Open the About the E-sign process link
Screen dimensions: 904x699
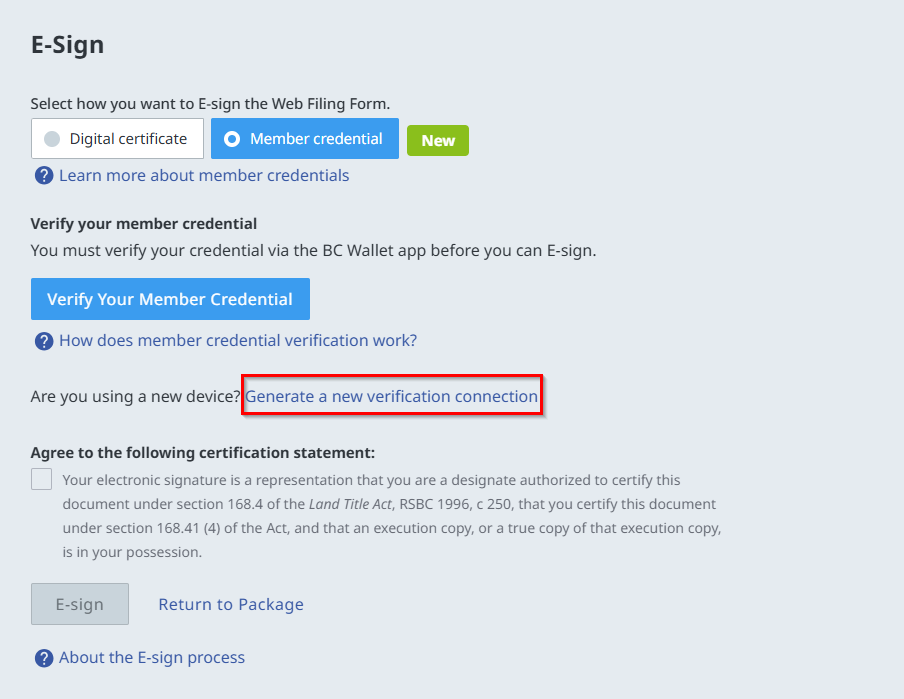(x=152, y=658)
